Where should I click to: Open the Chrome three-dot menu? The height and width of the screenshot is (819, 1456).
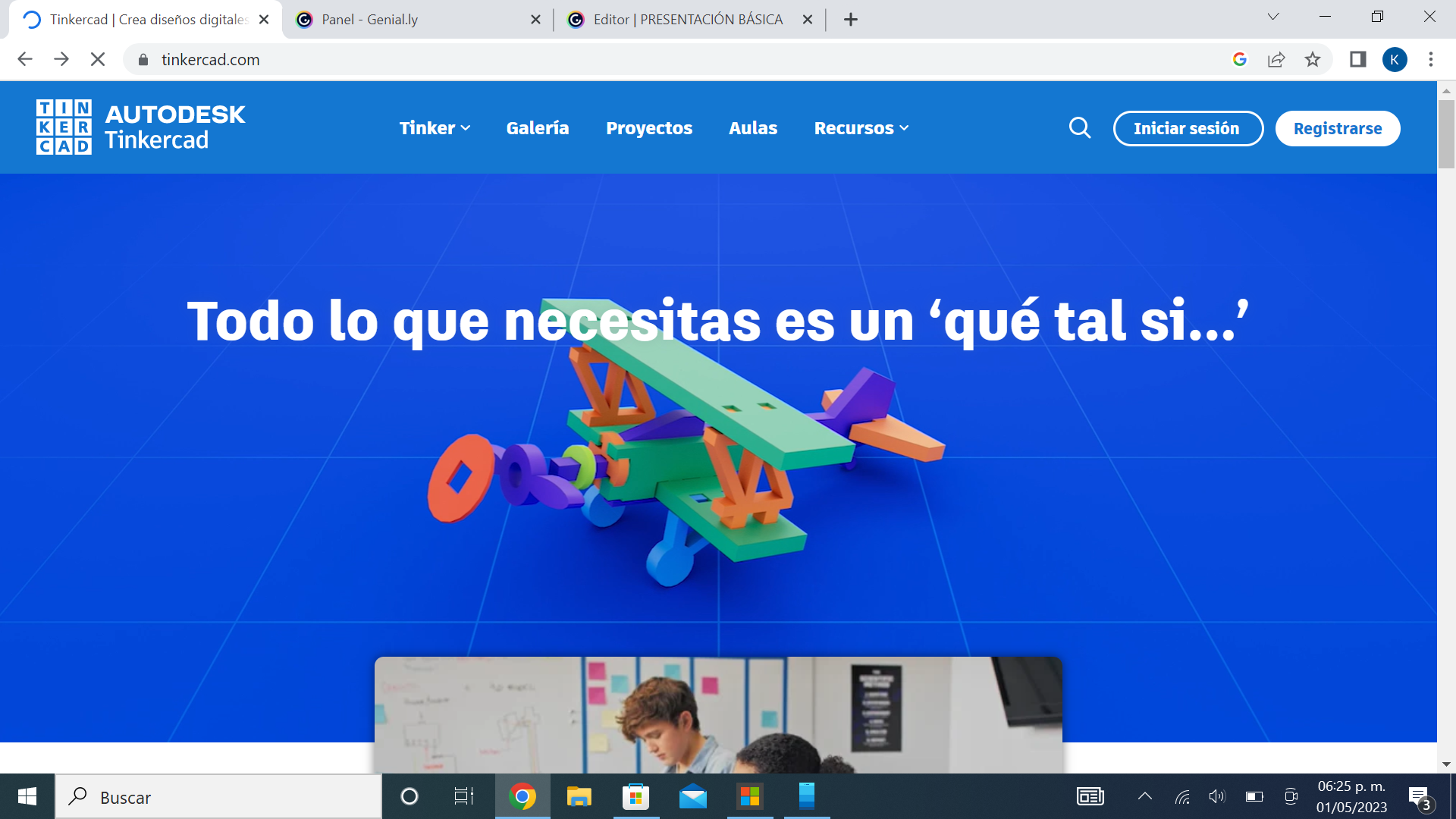coord(1430,59)
